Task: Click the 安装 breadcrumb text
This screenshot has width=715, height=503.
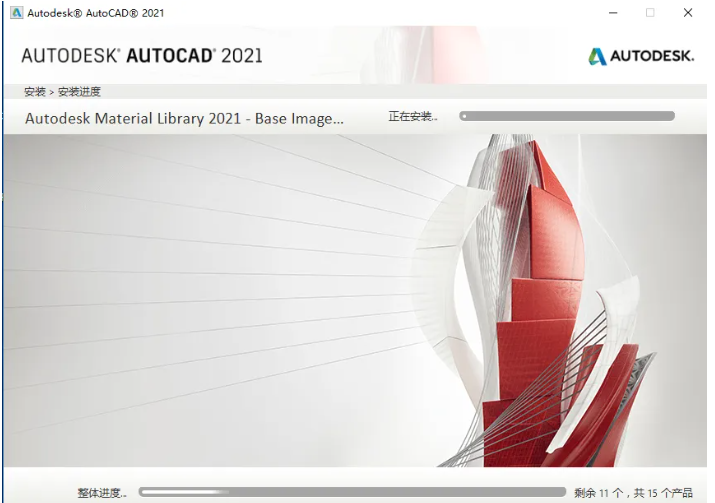Action: click(x=35, y=92)
